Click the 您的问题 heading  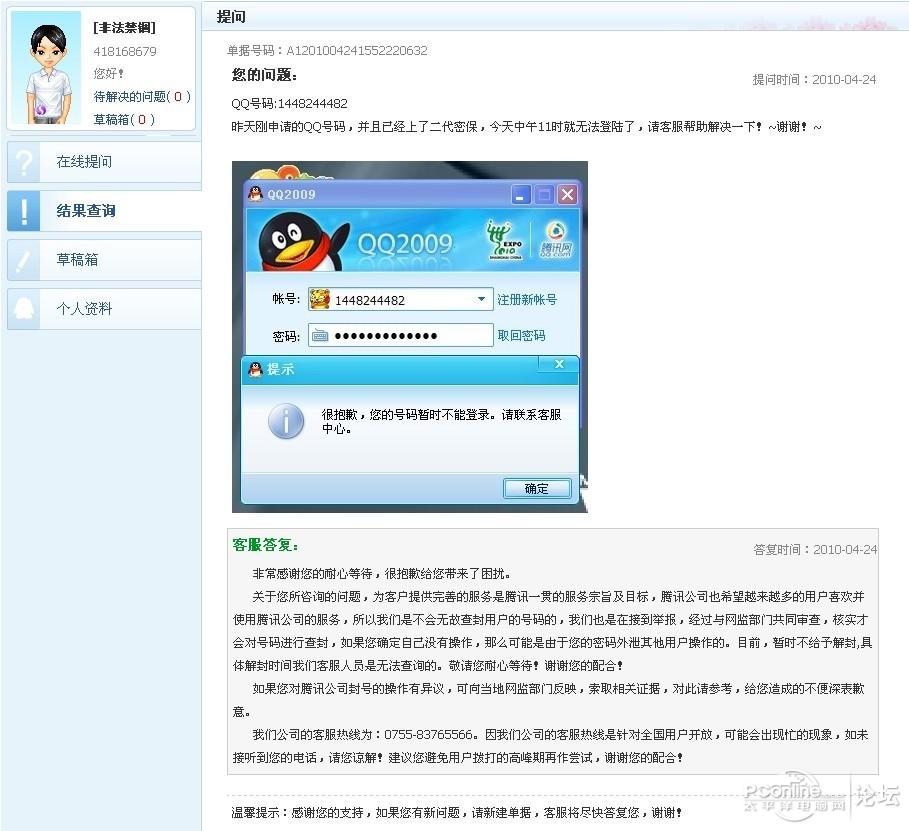pos(264,75)
